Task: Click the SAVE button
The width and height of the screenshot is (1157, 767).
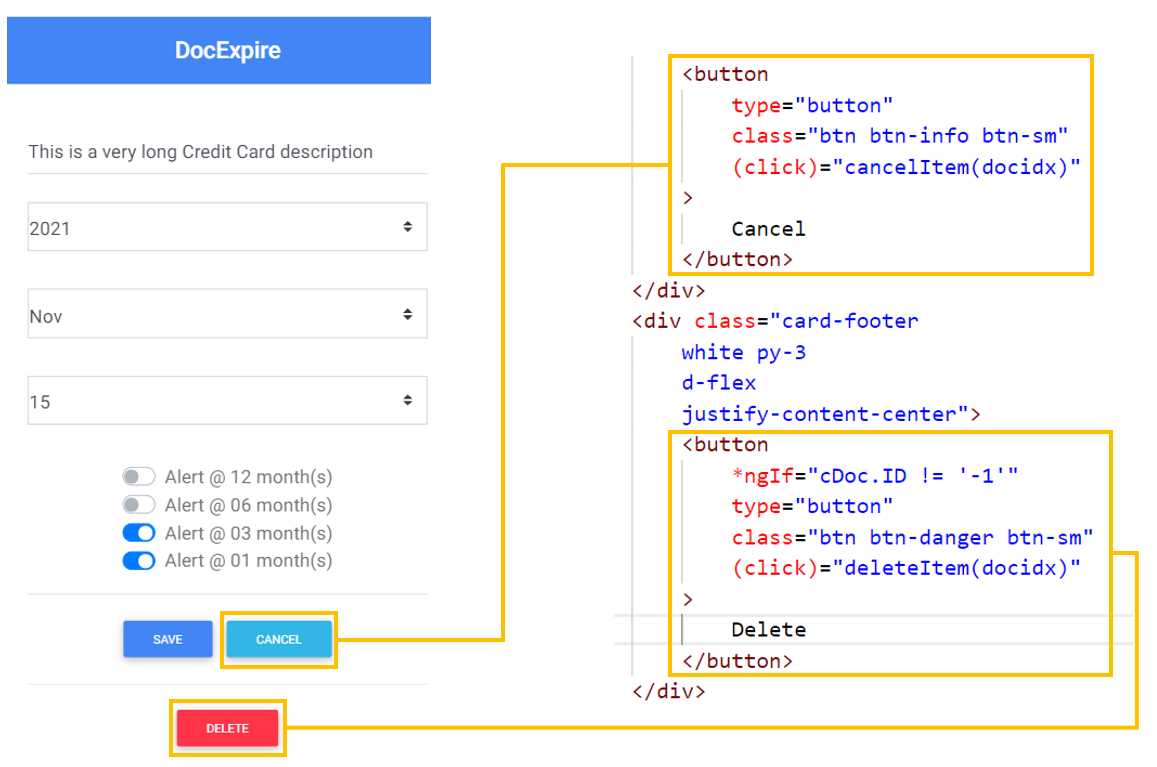Action: 167,639
